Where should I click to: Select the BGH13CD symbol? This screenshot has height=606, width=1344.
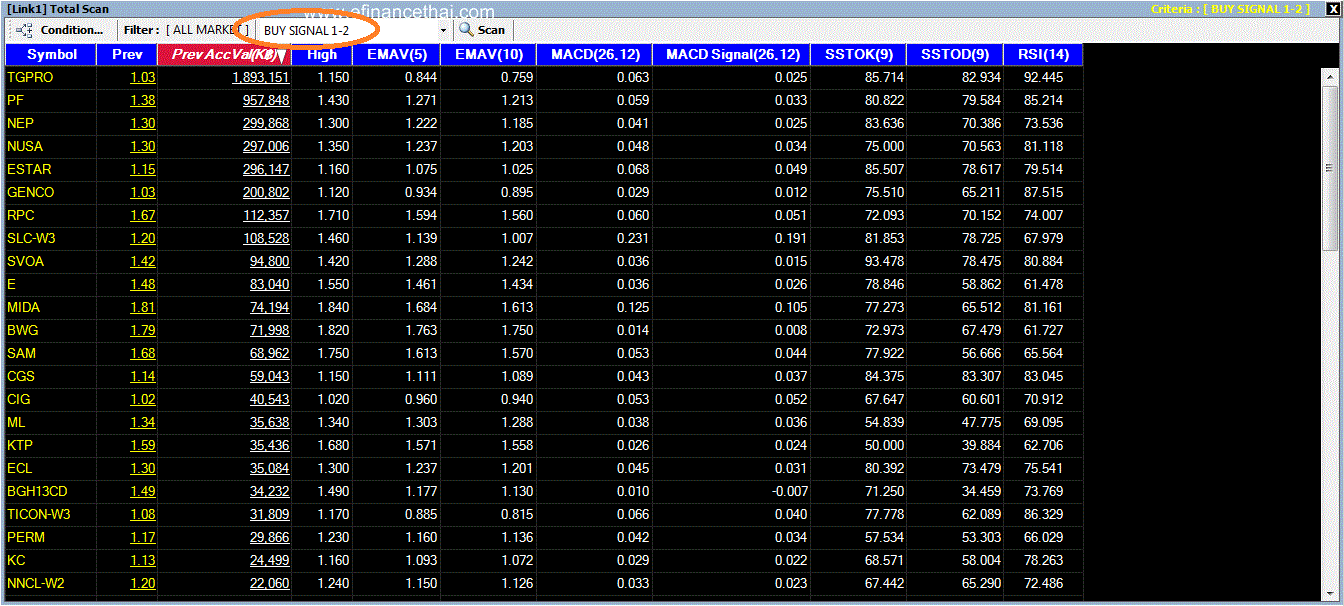coord(37,491)
